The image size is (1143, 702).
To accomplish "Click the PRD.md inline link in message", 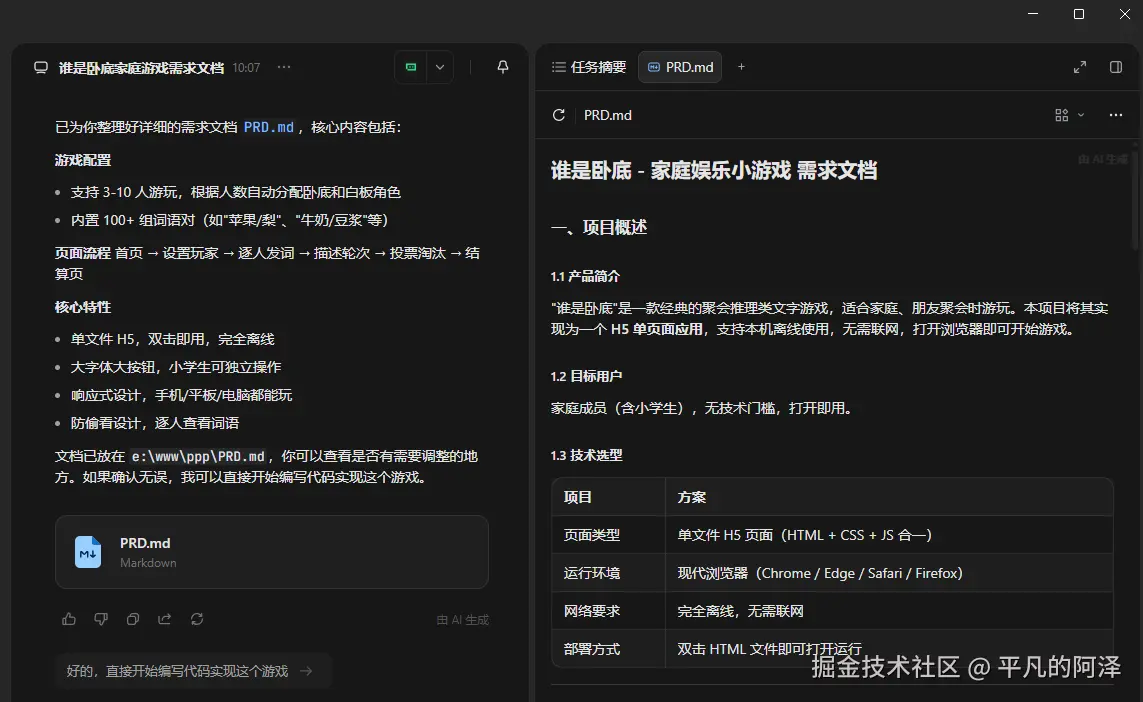I will pos(268,127).
